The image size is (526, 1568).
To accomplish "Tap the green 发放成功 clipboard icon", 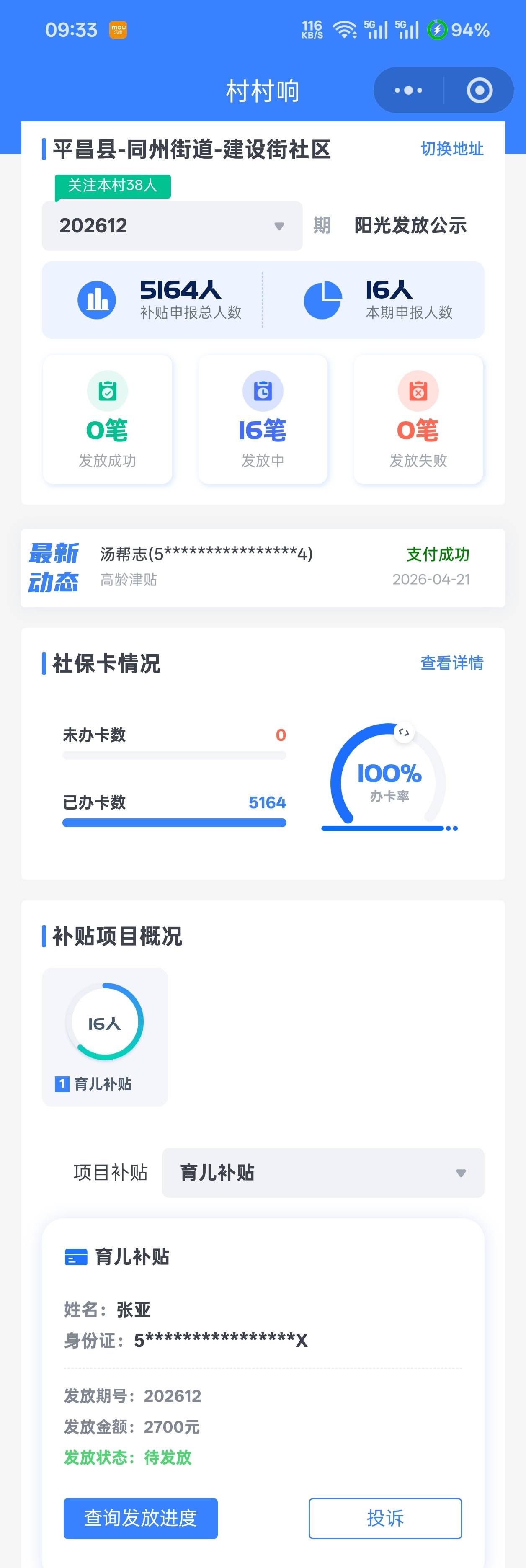I will [107, 391].
